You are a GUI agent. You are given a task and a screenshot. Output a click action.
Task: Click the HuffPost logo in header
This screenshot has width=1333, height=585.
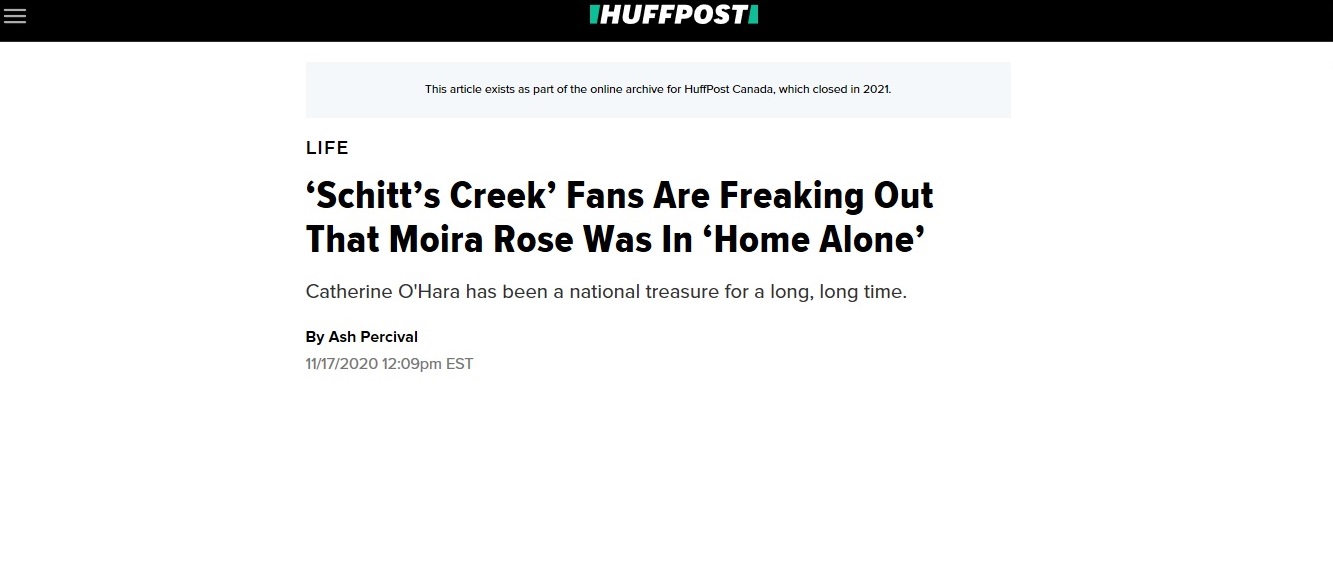674,15
